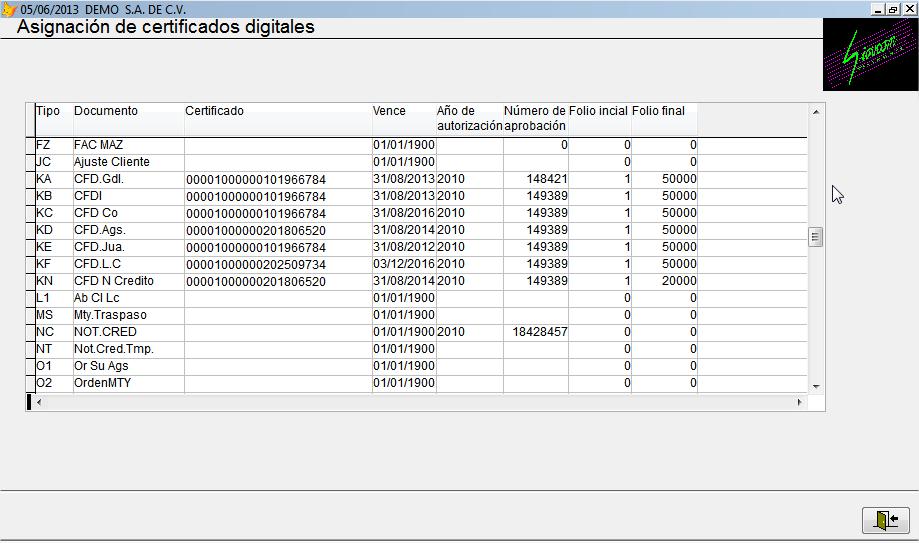Click the Número de aprobación header
Screen dimensions: 919x543
pyautogui.click(x=536, y=118)
